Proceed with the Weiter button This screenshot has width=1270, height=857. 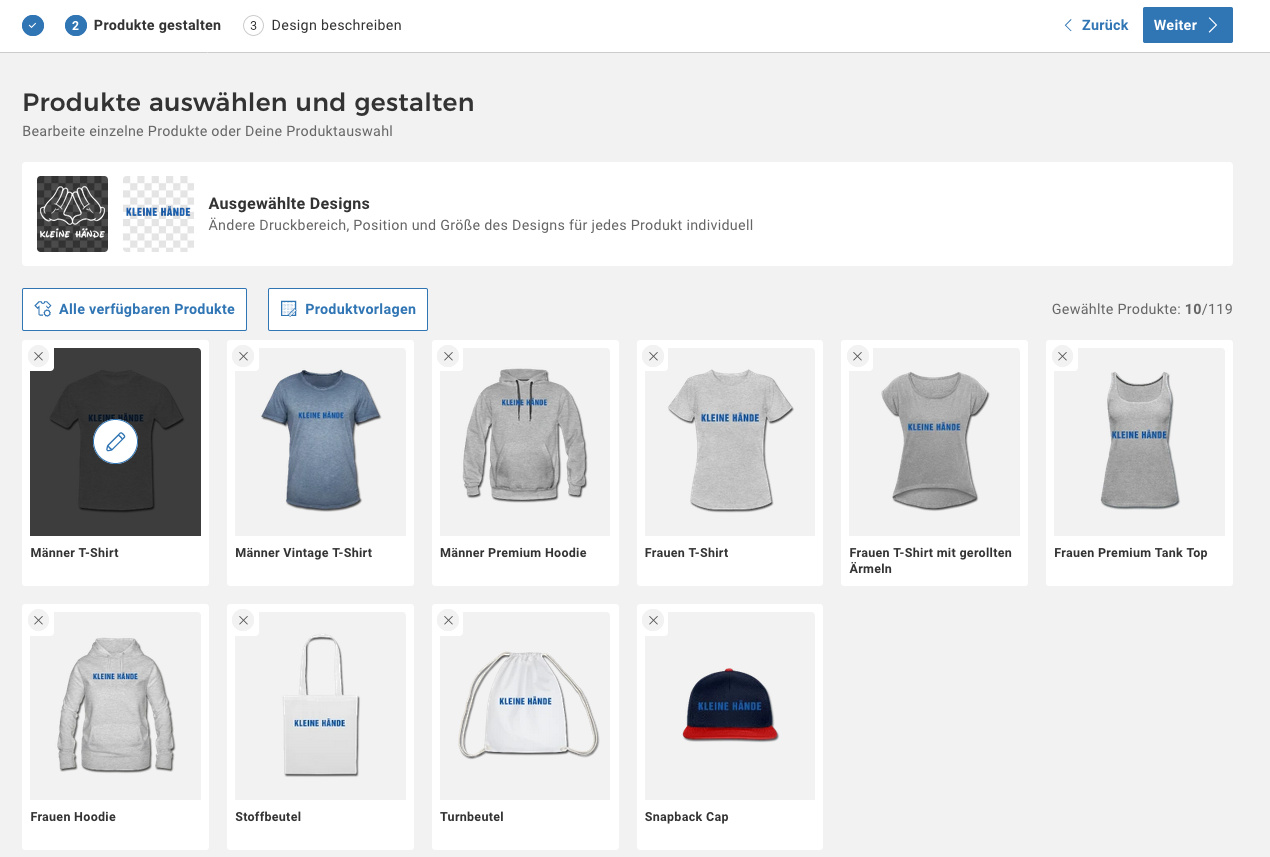coord(1187,25)
